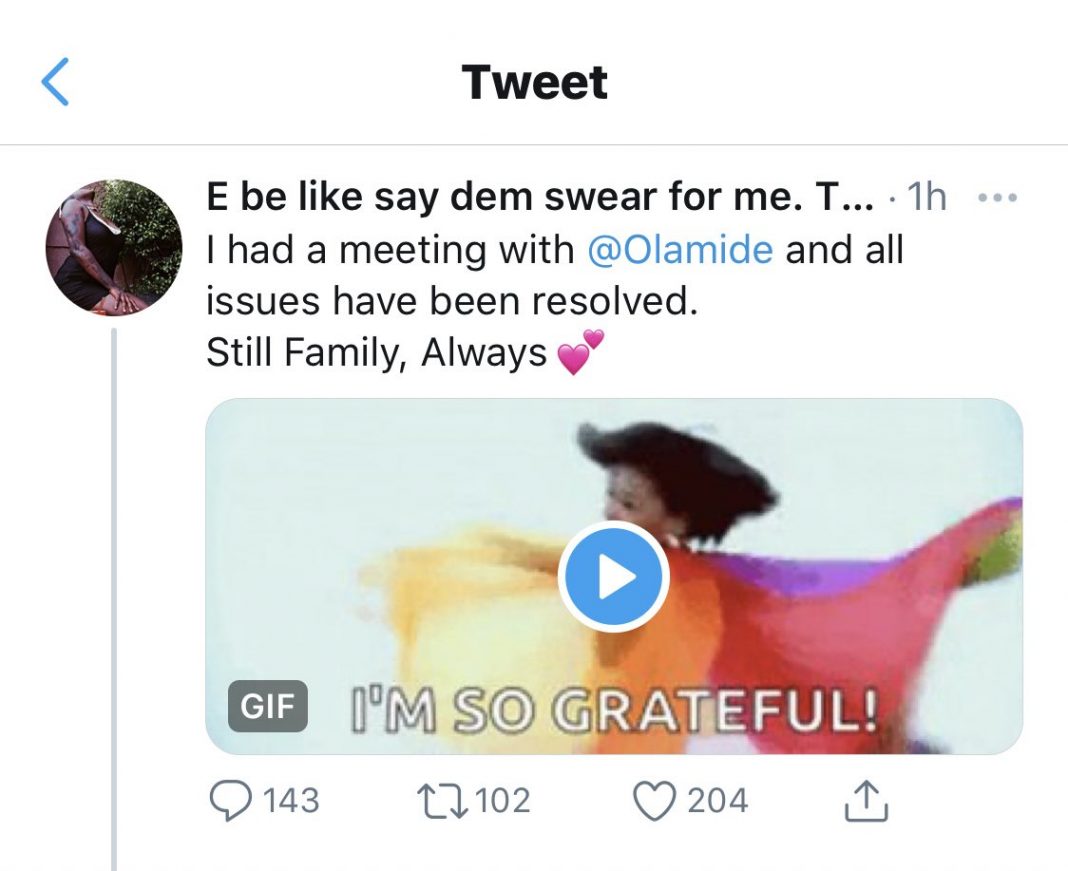
Task: Click the 1h timestamp
Action: pyautogui.click(x=924, y=198)
